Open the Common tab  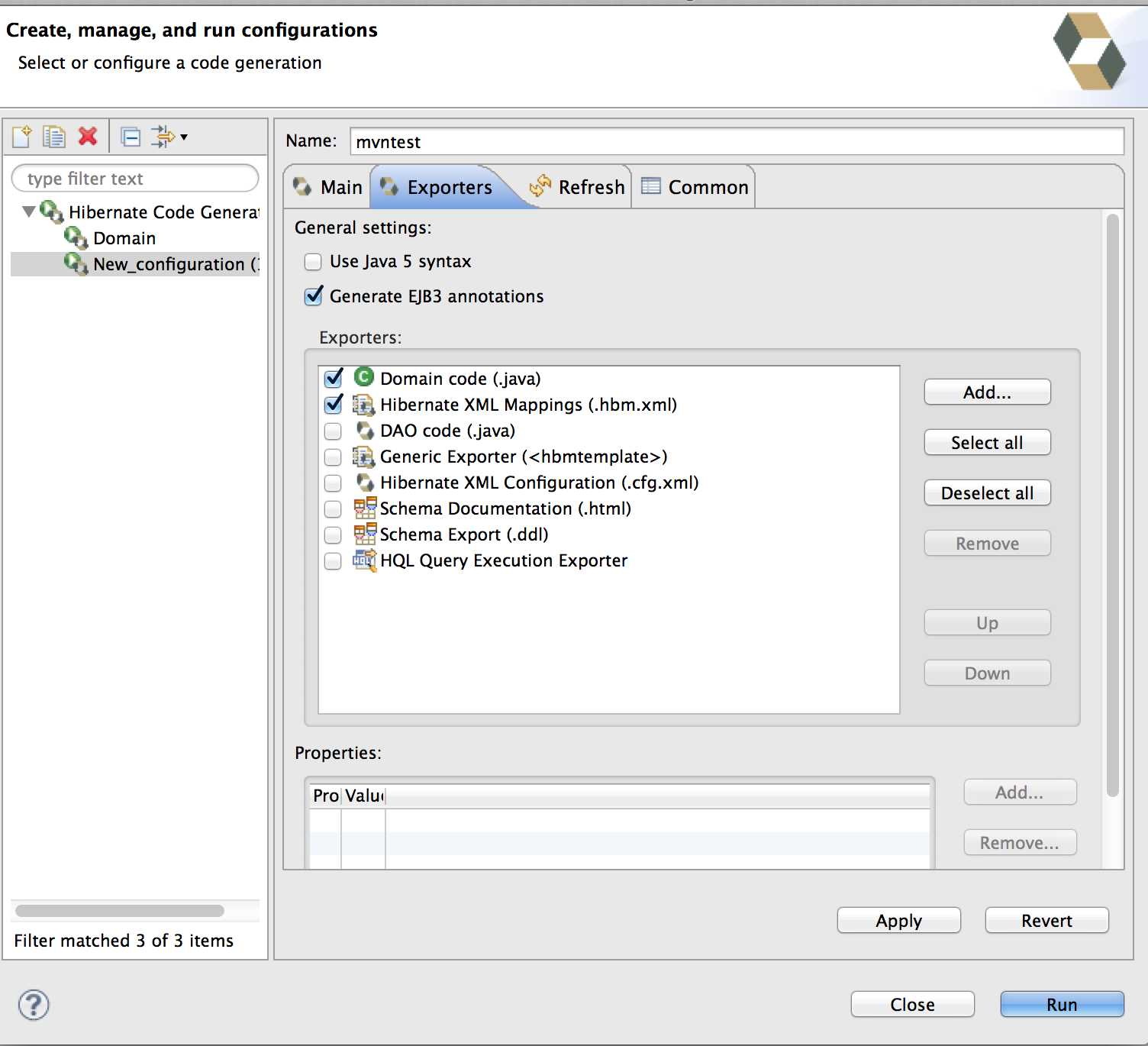(x=695, y=187)
